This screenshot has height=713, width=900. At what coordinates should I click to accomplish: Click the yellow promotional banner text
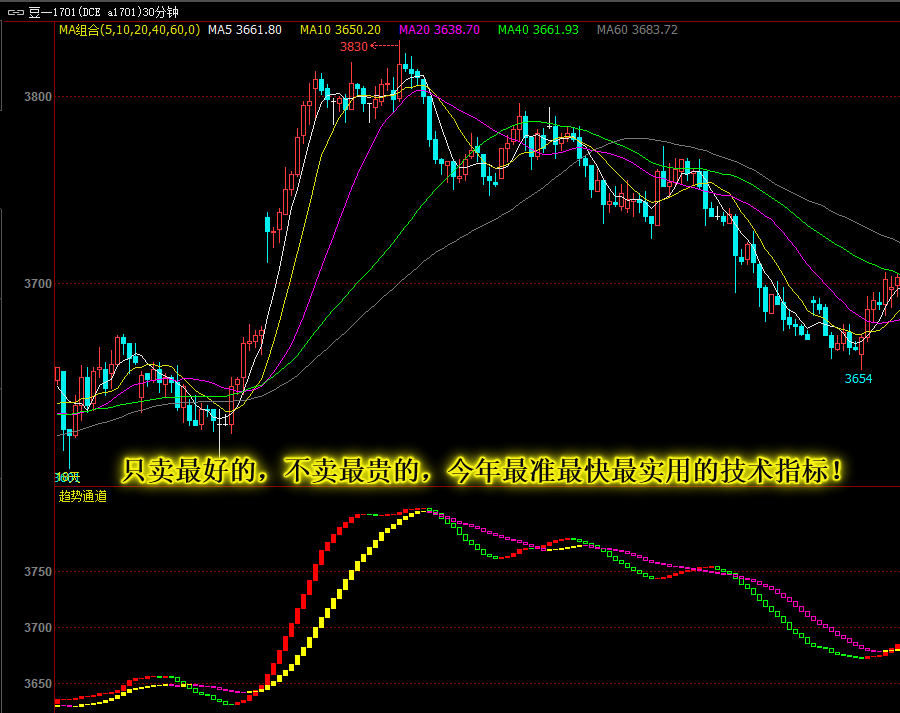point(482,471)
